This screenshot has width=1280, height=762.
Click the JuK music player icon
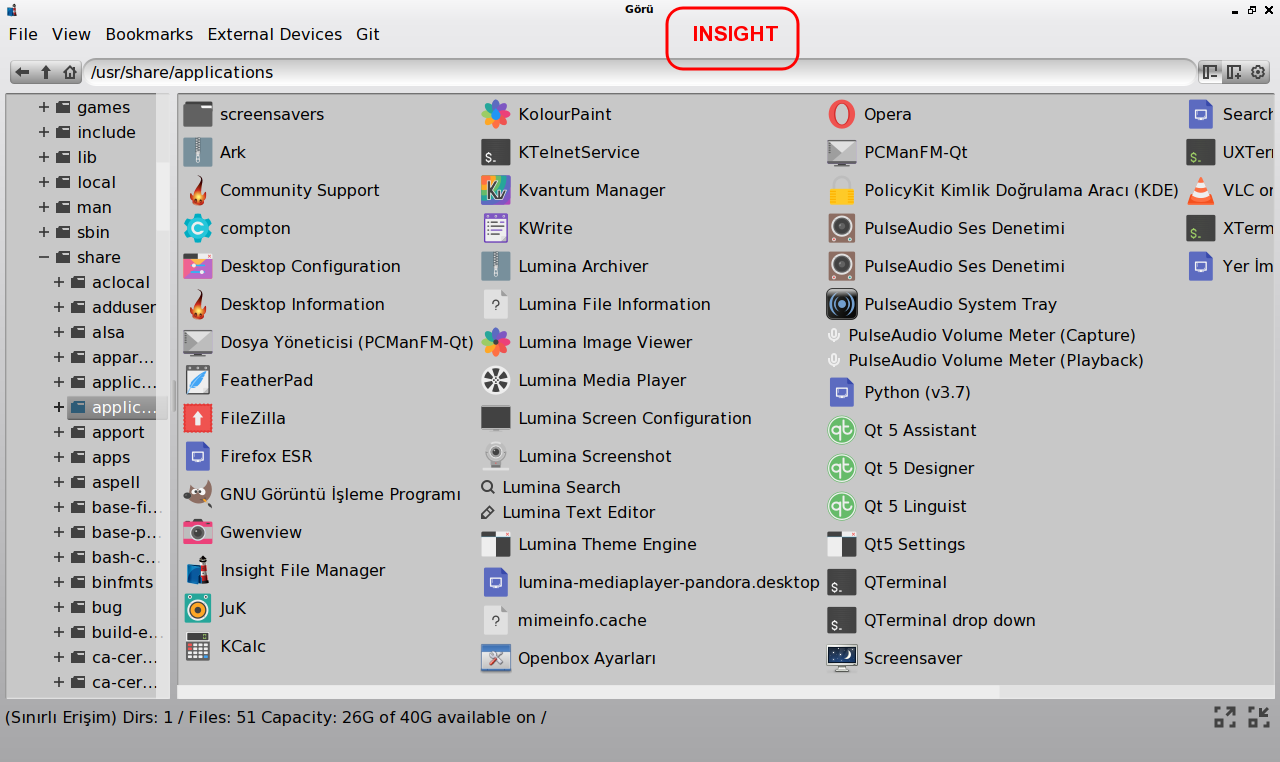click(x=198, y=608)
